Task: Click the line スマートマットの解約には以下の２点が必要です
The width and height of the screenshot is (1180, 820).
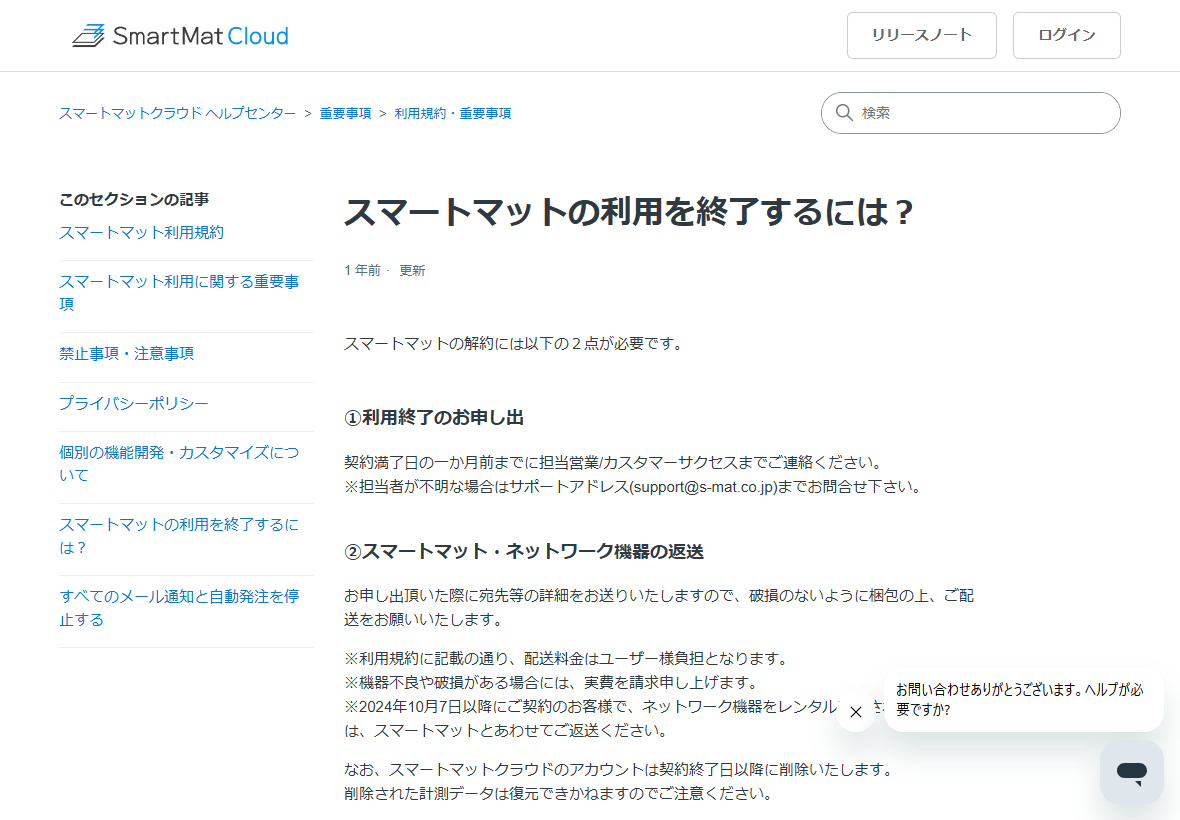Action: (513, 344)
